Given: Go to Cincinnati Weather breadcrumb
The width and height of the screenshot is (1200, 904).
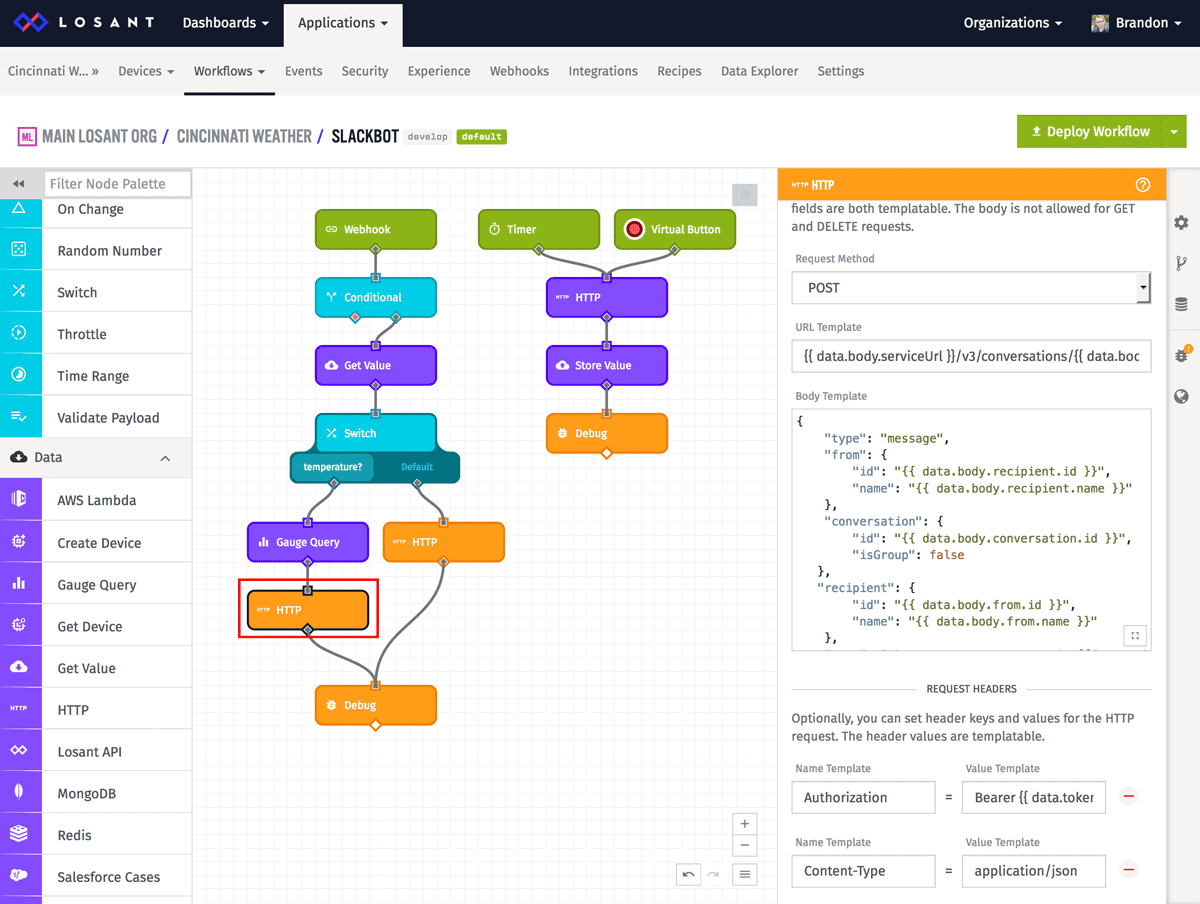Looking at the screenshot, I should click(244, 136).
